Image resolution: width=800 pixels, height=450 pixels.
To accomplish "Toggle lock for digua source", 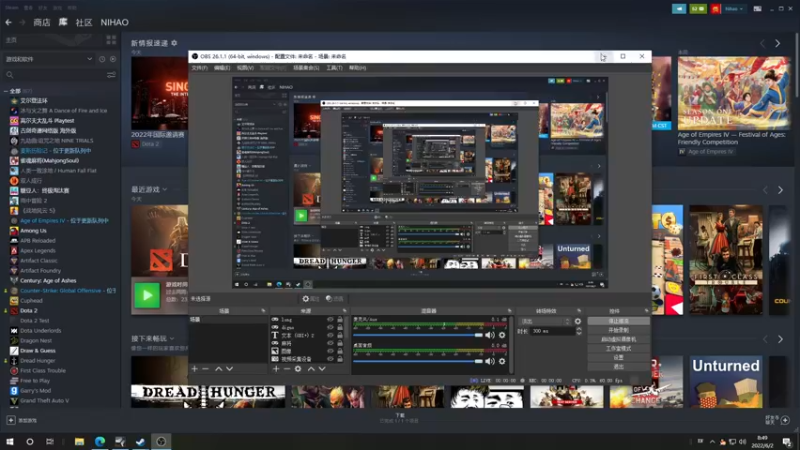I will coord(340,328).
